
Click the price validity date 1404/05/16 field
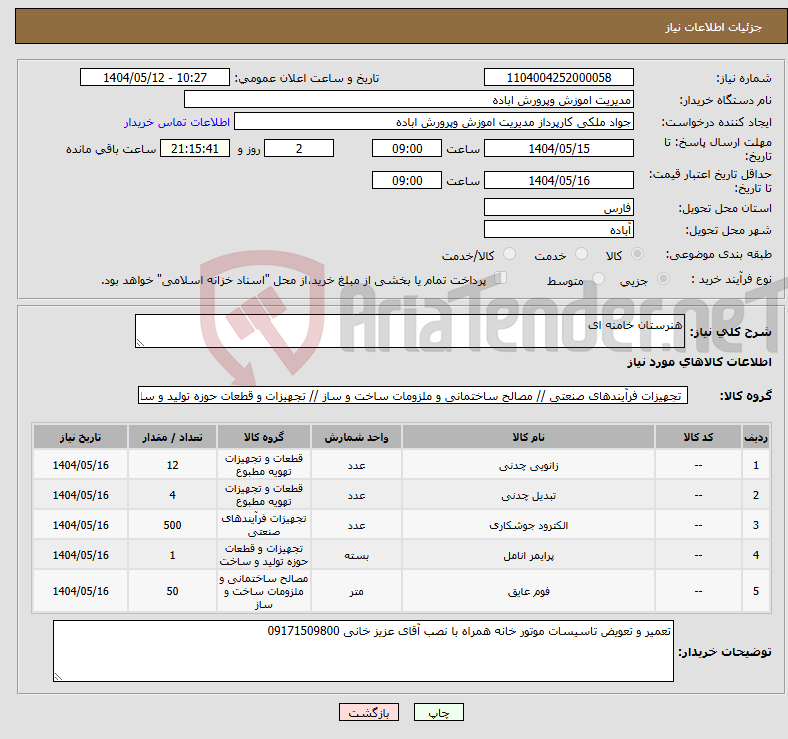click(558, 180)
